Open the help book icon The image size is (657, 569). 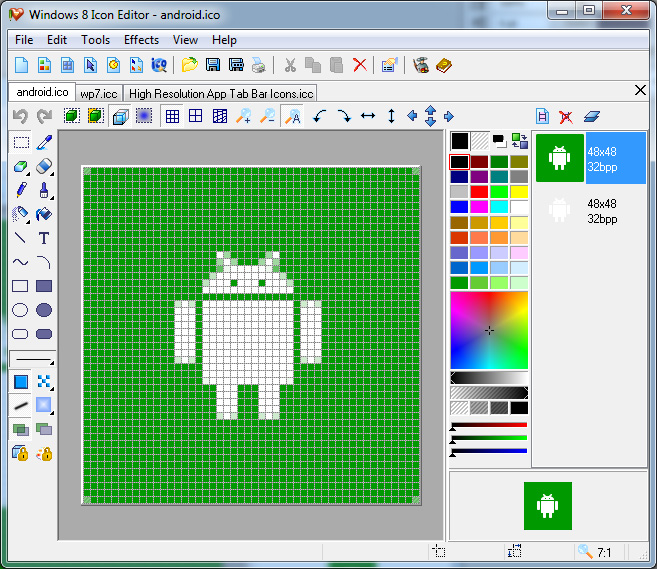444,65
